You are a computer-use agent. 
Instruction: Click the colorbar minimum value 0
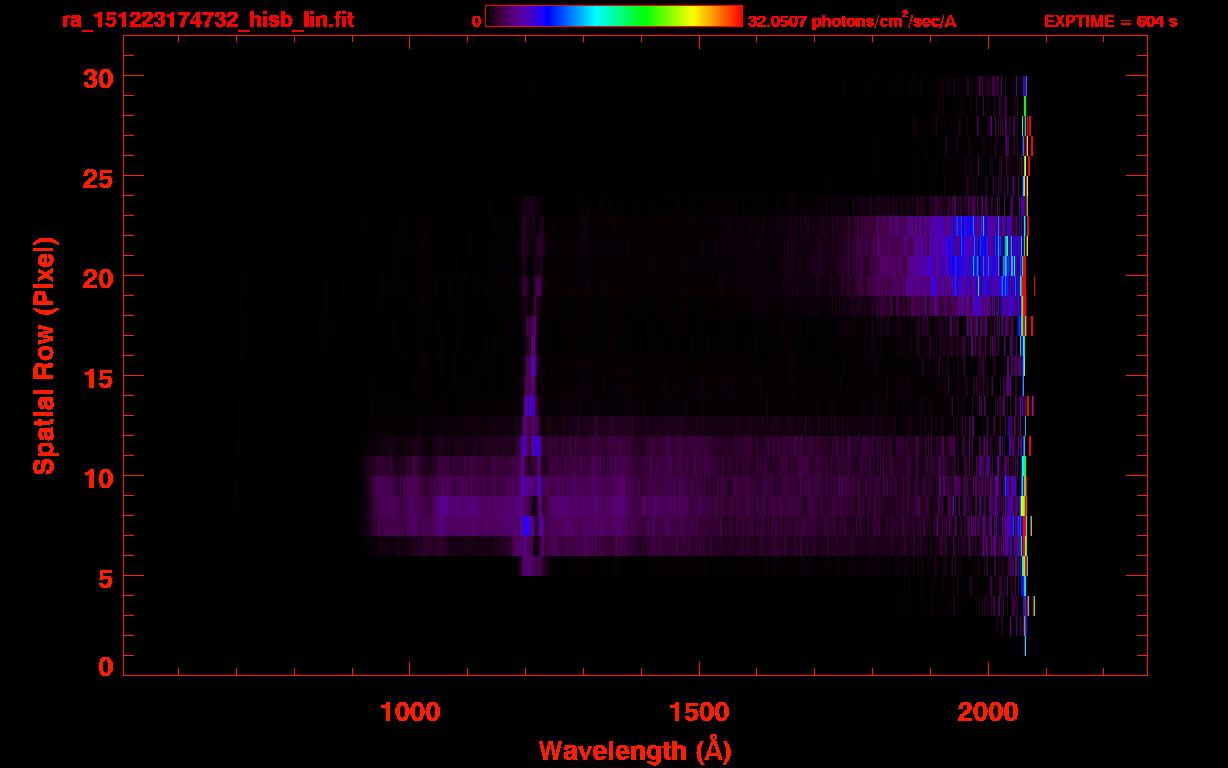click(477, 21)
